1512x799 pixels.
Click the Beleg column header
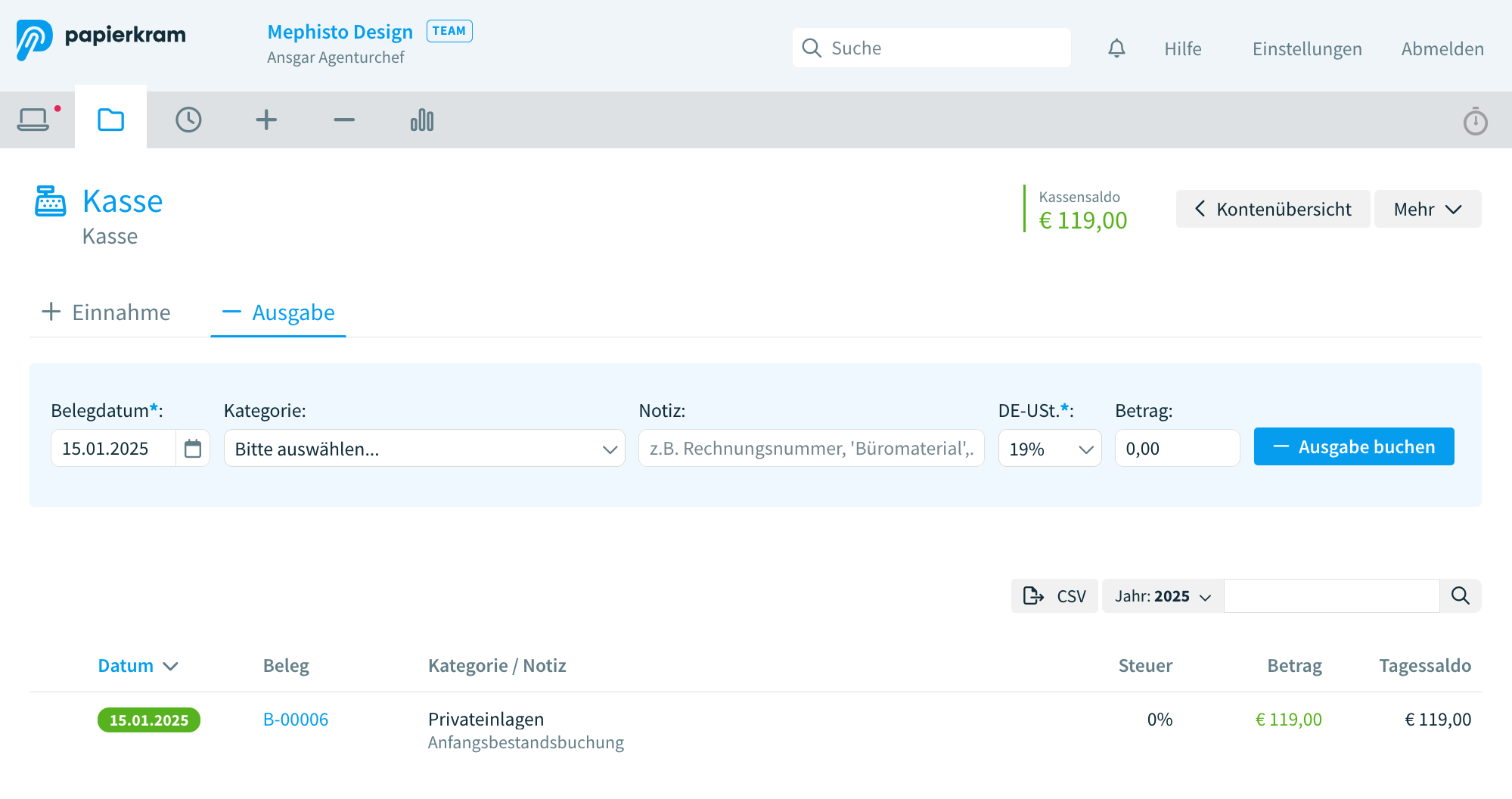286,665
